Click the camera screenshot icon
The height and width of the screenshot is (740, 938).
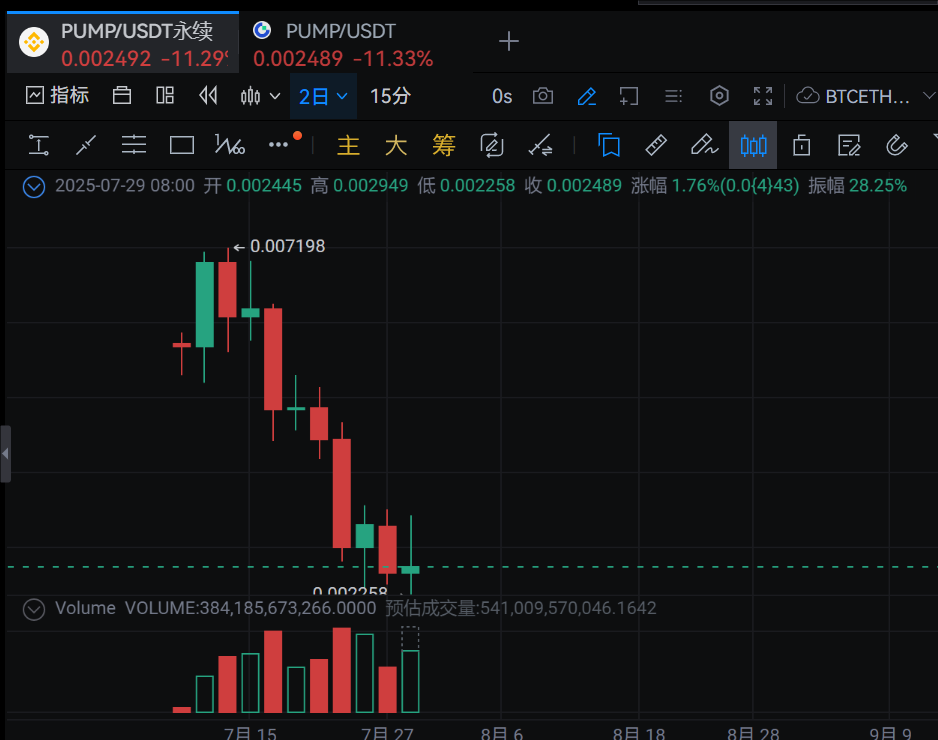click(543, 96)
